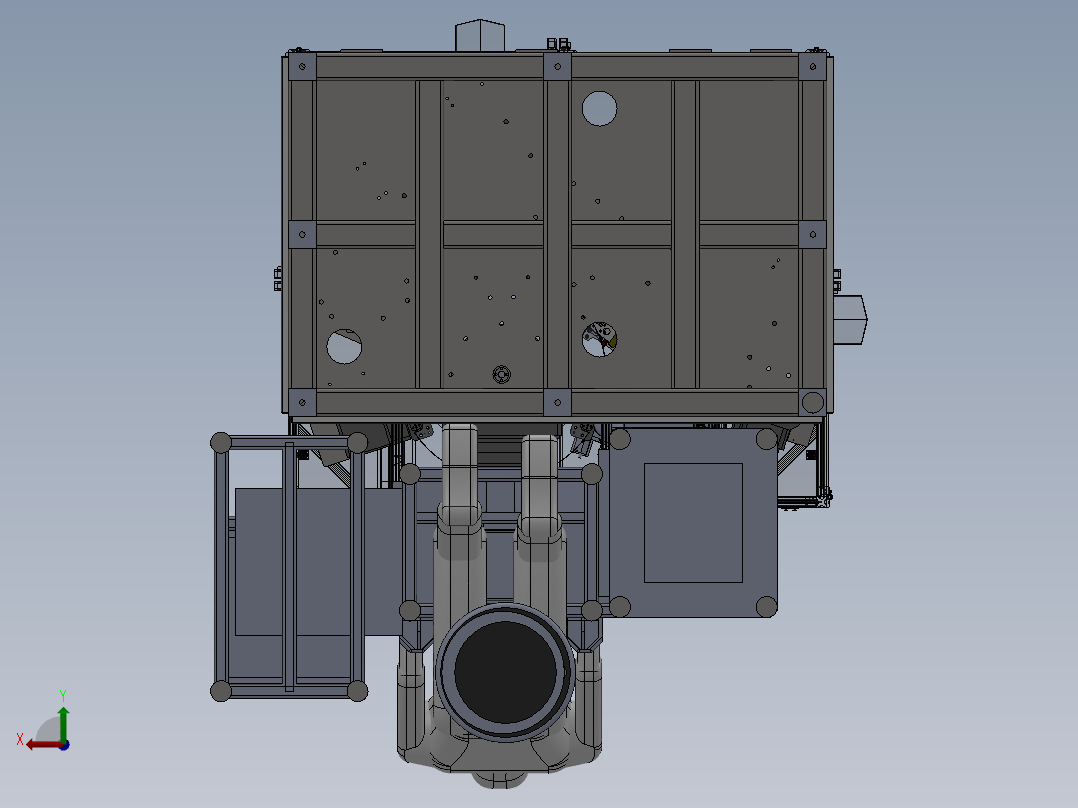Click the blue Z axis dot of triad
Viewport: 1078px width, 808px height.
pos(64,745)
